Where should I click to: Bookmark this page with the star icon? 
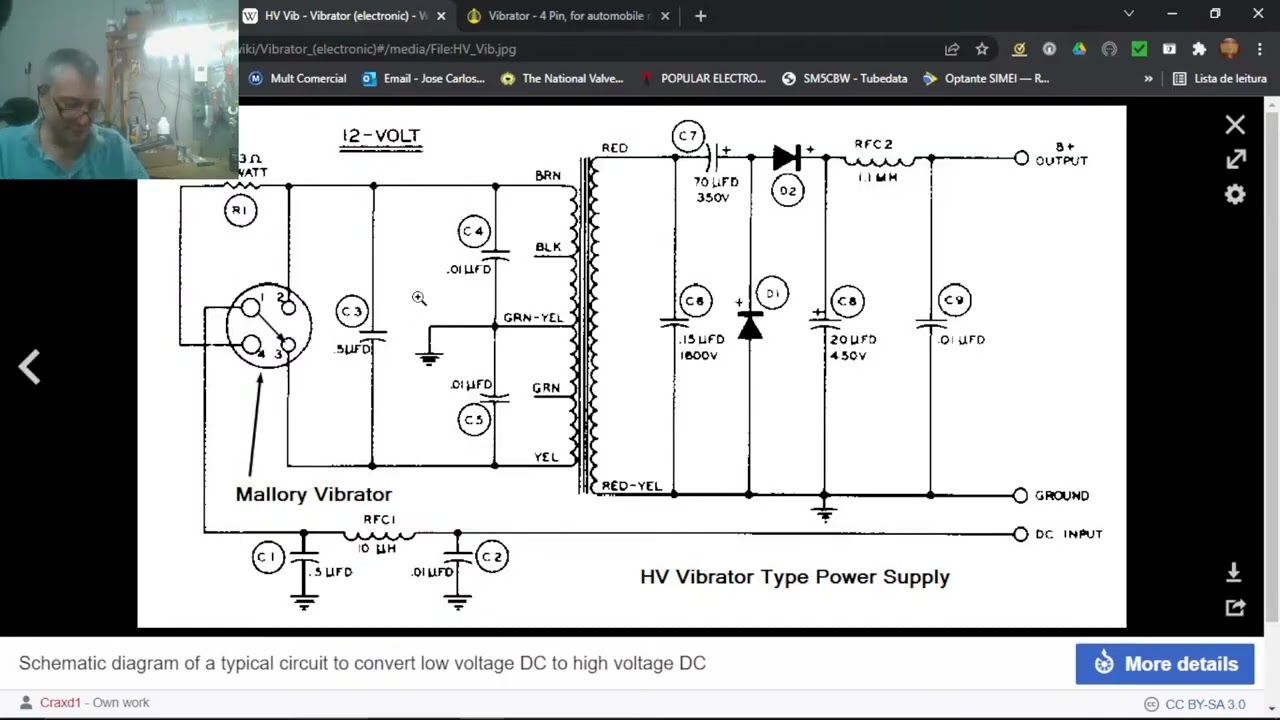(982, 49)
